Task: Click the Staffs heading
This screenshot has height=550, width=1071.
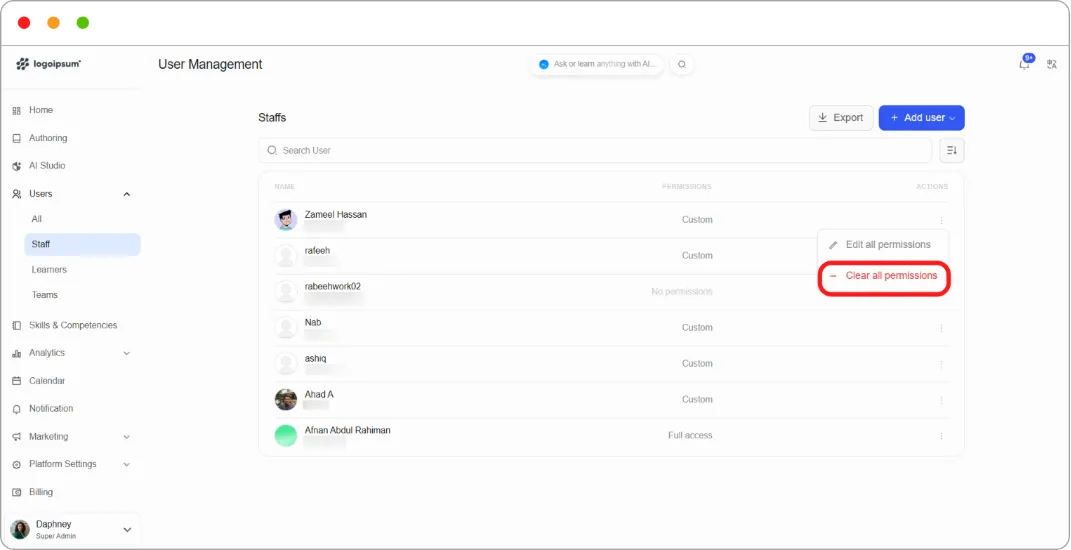Action: click(x=272, y=118)
